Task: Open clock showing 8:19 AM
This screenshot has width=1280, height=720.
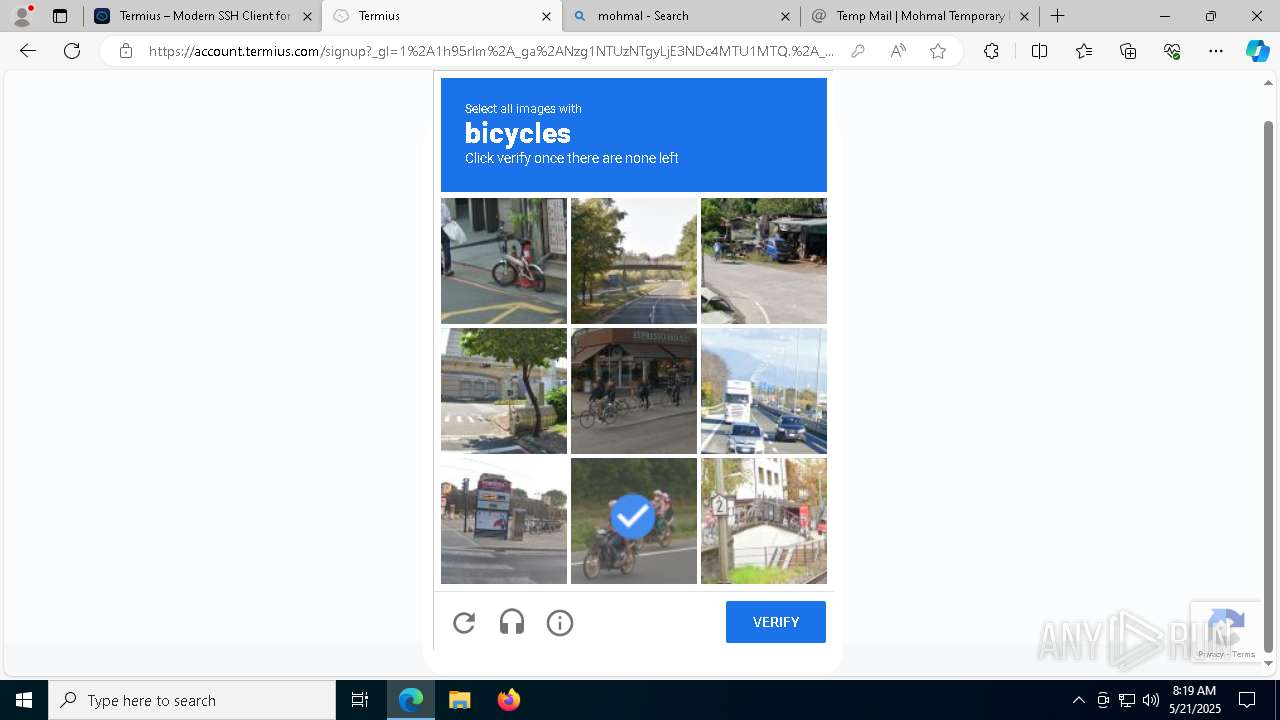Action: 1195,700
